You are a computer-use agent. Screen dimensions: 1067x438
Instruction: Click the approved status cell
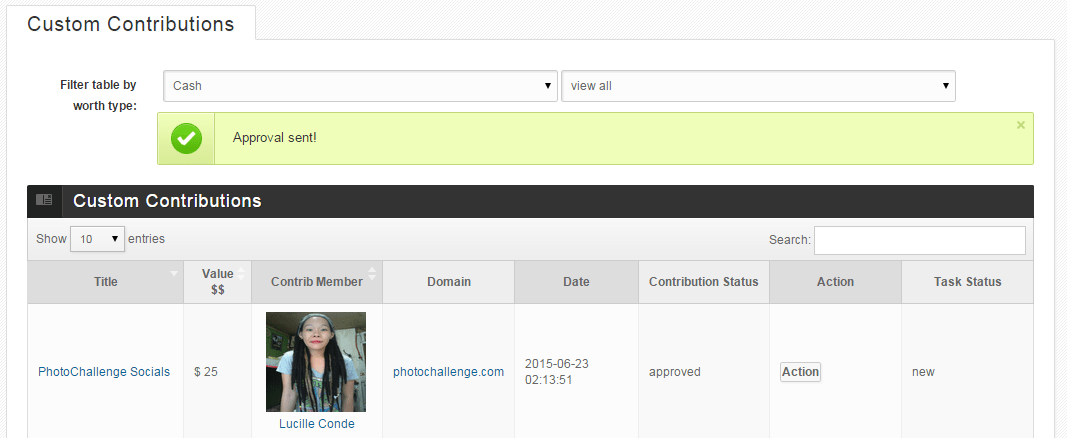pyautogui.click(x=704, y=372)
